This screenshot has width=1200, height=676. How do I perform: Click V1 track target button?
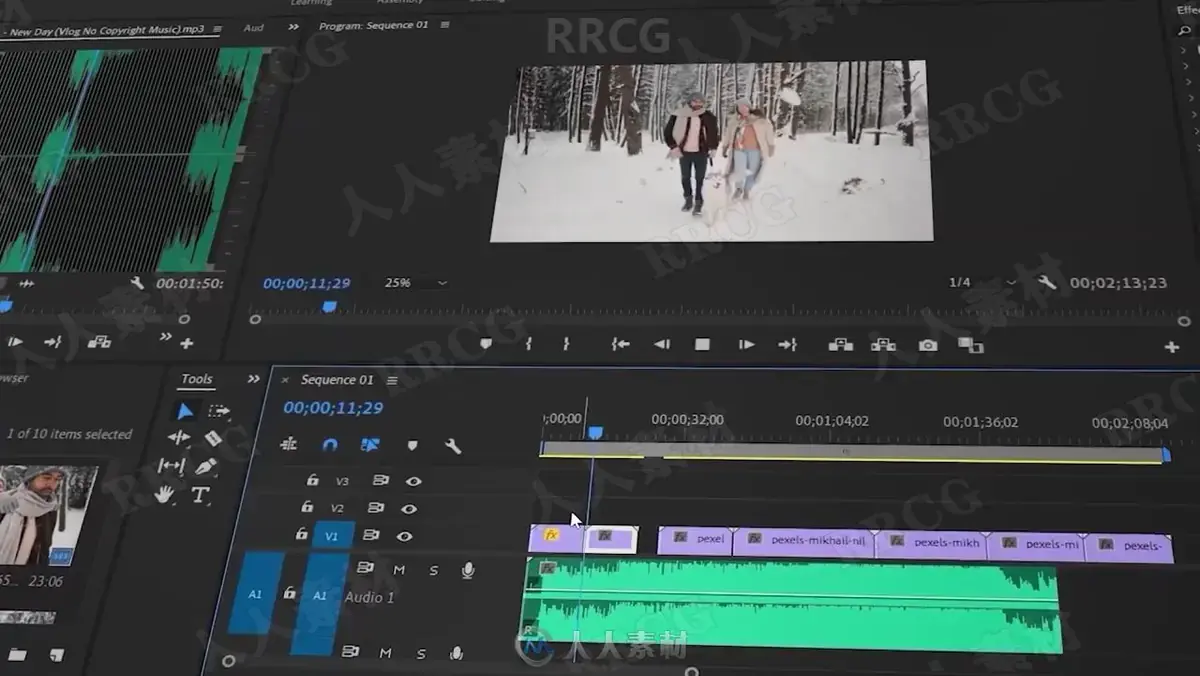332,535
